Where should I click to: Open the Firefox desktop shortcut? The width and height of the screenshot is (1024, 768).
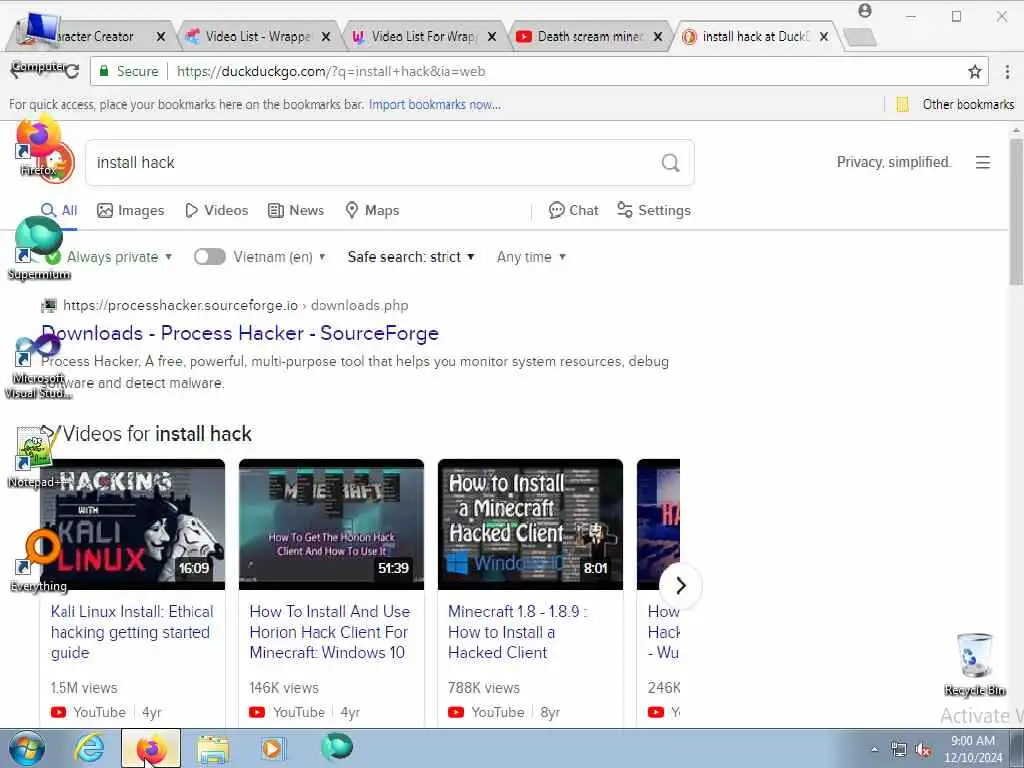pyautogui.click(x=38, y=147)
